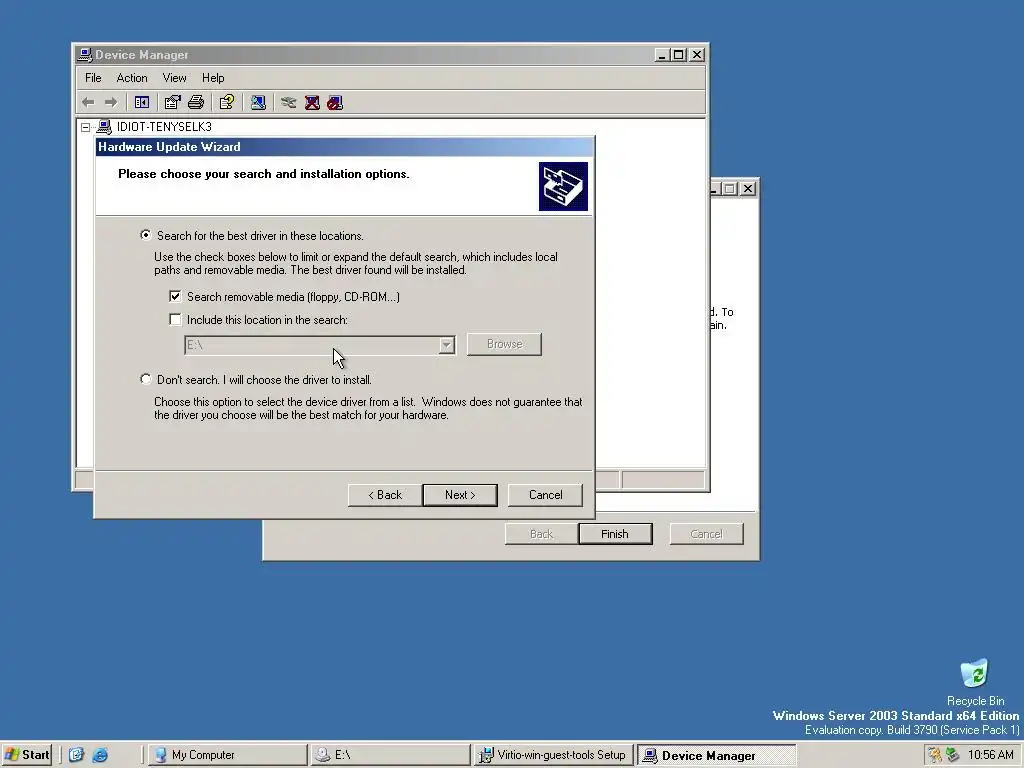Open the File menu
Viewport: 1024px width, 768px height.
click(93, 78)
